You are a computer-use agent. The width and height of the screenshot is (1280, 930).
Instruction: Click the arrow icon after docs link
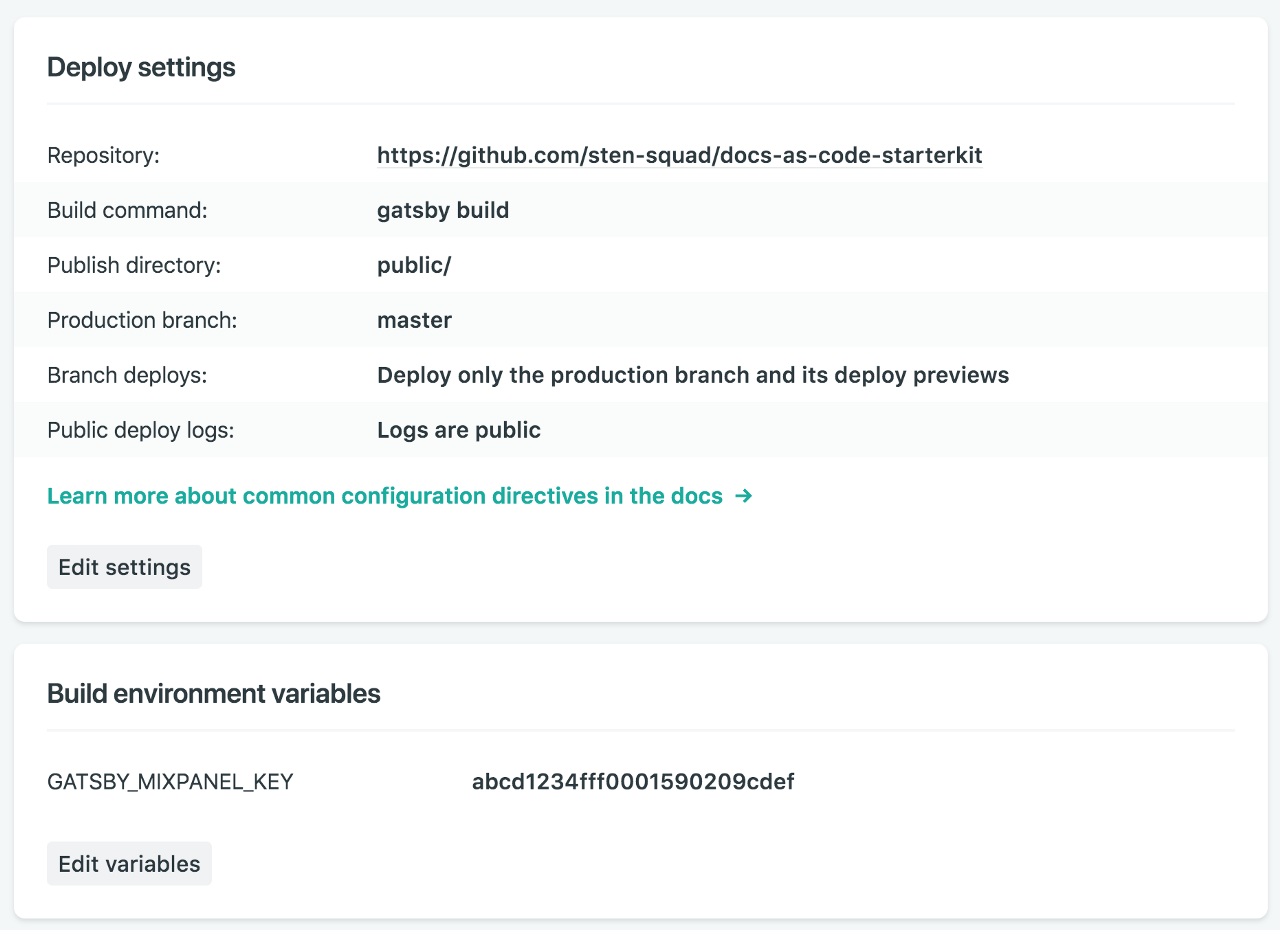click(x=743, y=496)
